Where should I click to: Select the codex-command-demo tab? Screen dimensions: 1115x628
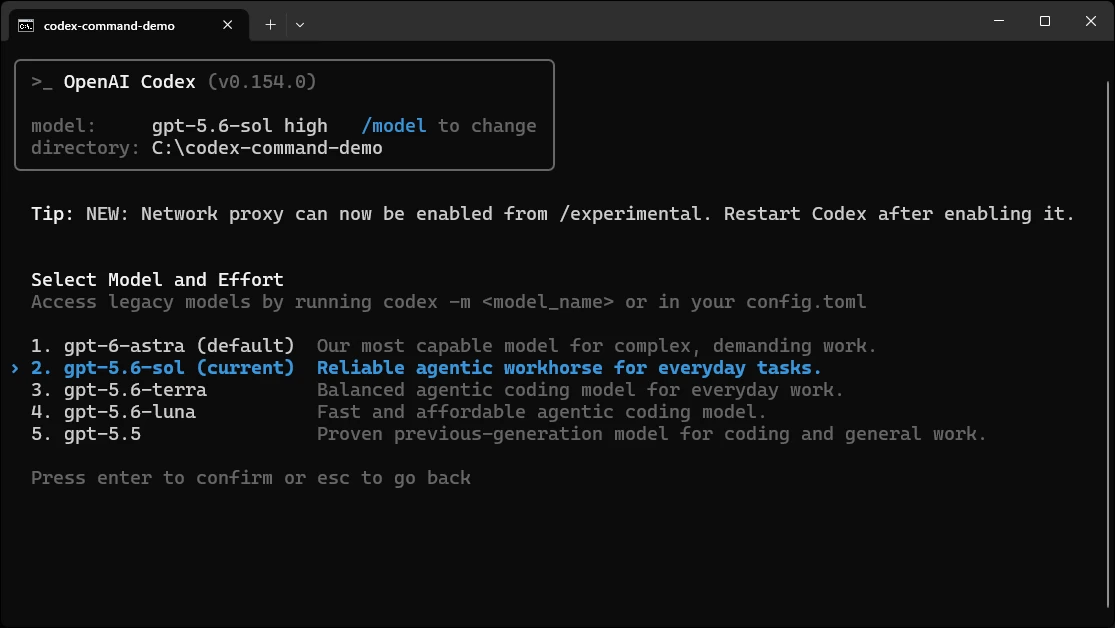click(129, 25)
